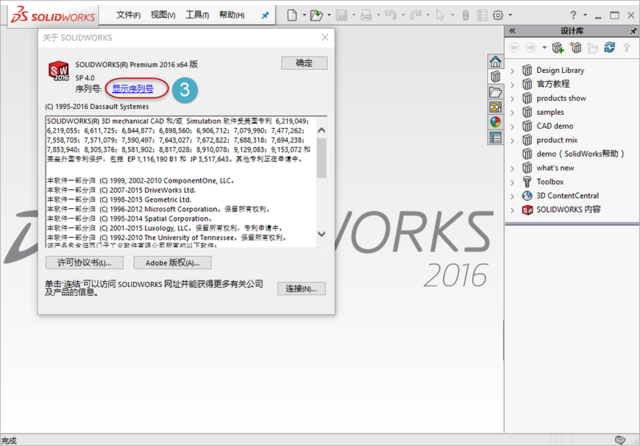Click the Save icon in toolbar
This screenshot has height=446, width=640.
click(341, 15)
